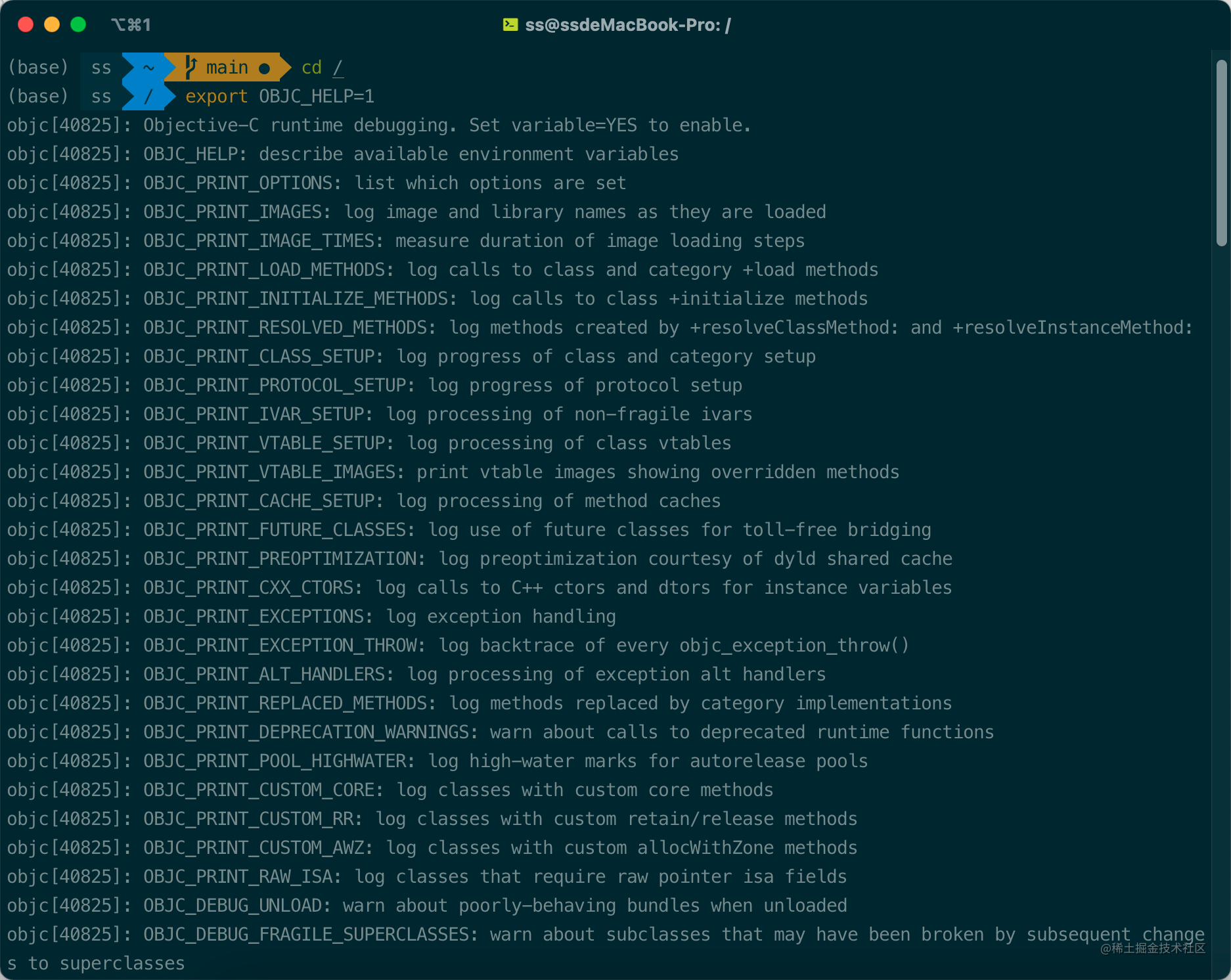Click the 'OBJC_PRINT_DEPRECATION_WARNINGS:' variable name

coord(311,732)
